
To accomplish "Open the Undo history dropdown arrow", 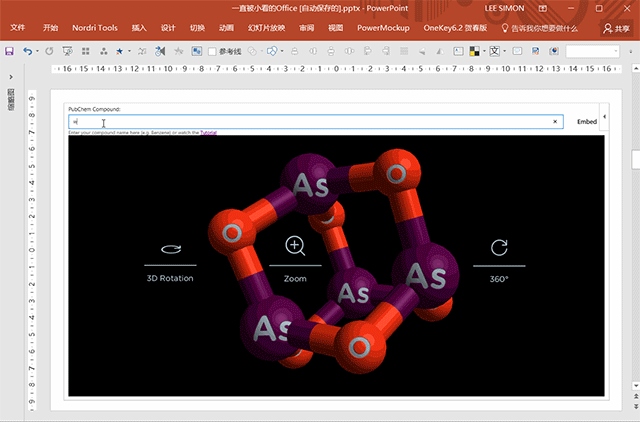I will (37, 51).
